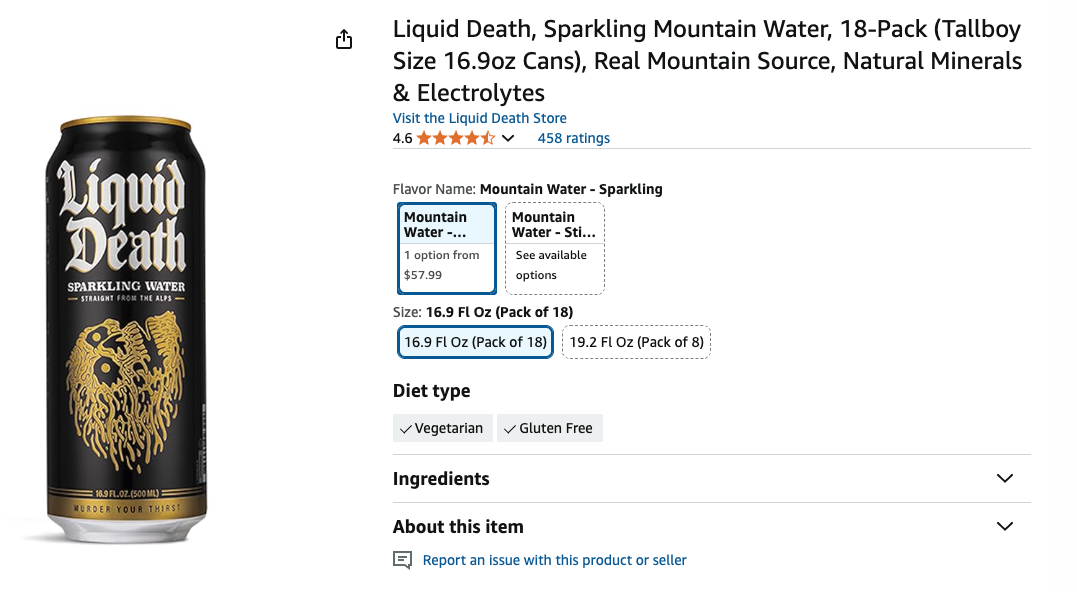1077x592 pixels.
Task: Select the Mountain Water - Still flavor
Action: pyautogui.click(x=554, y=248)
